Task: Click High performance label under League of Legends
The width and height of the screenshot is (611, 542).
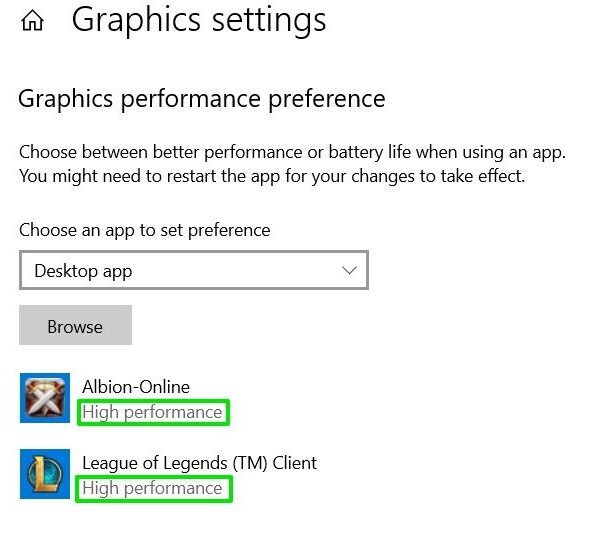Action: tap(153, 488)
